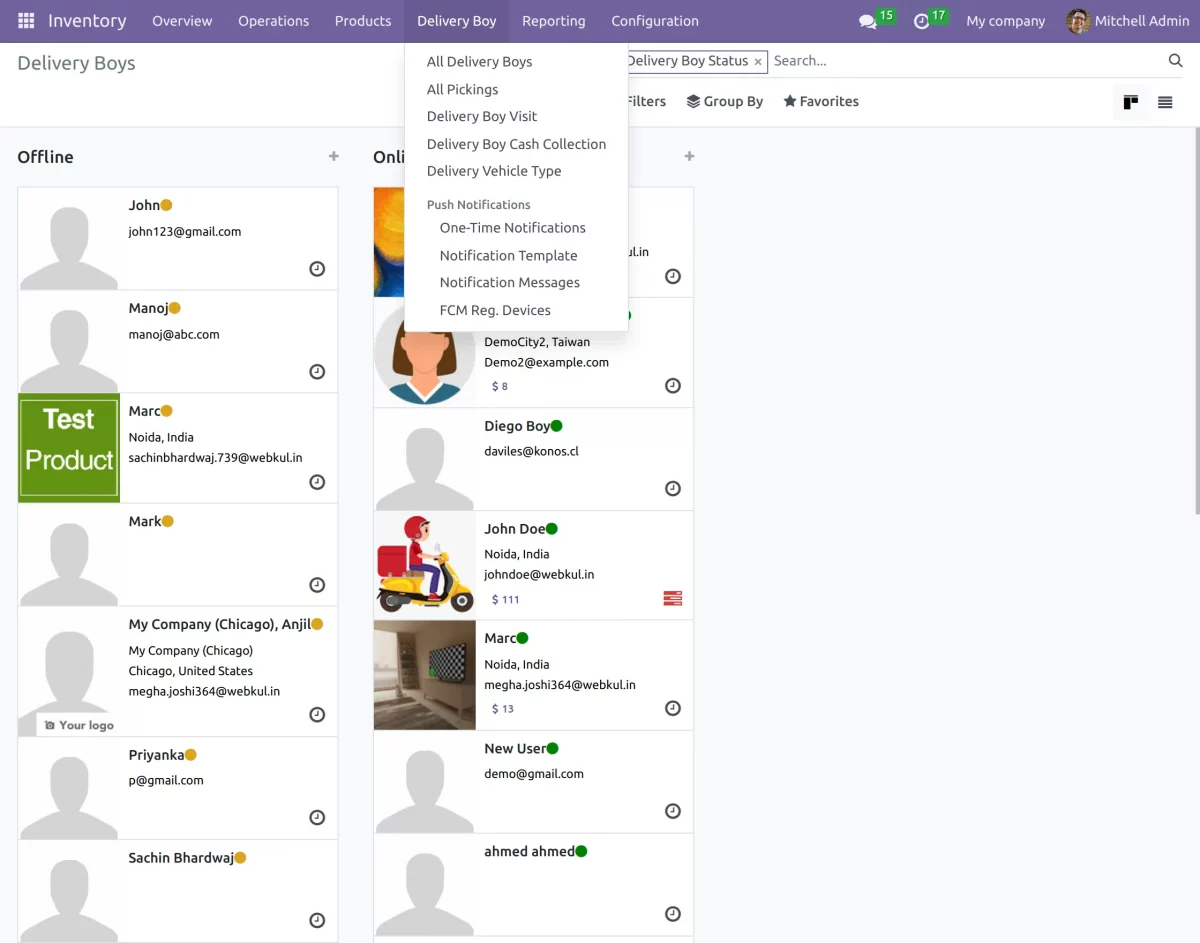The image size is (1200, 943).
Task: Open the Favorites dropdown
Action: 821,101
